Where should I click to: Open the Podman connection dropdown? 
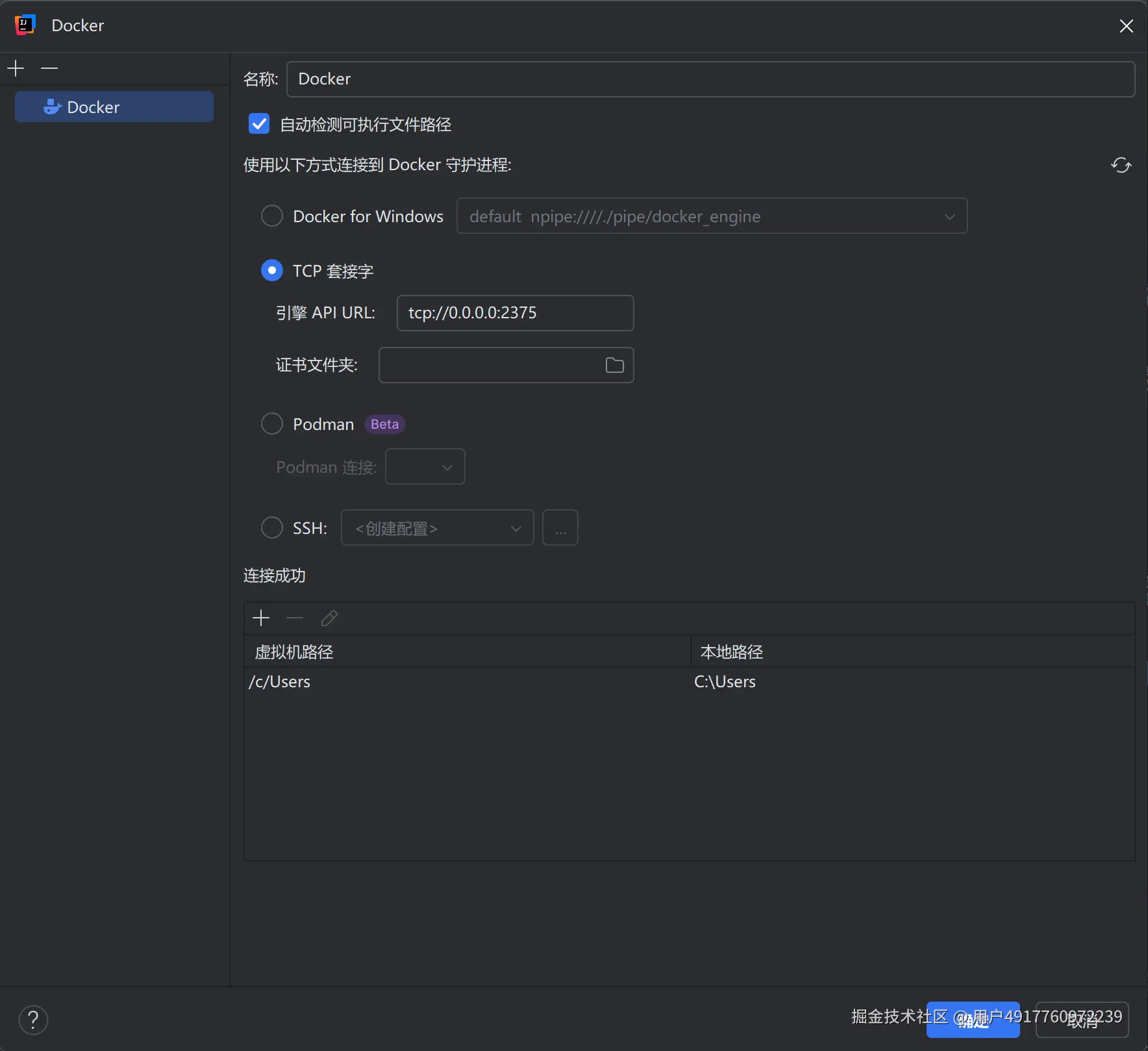point(425,466)
